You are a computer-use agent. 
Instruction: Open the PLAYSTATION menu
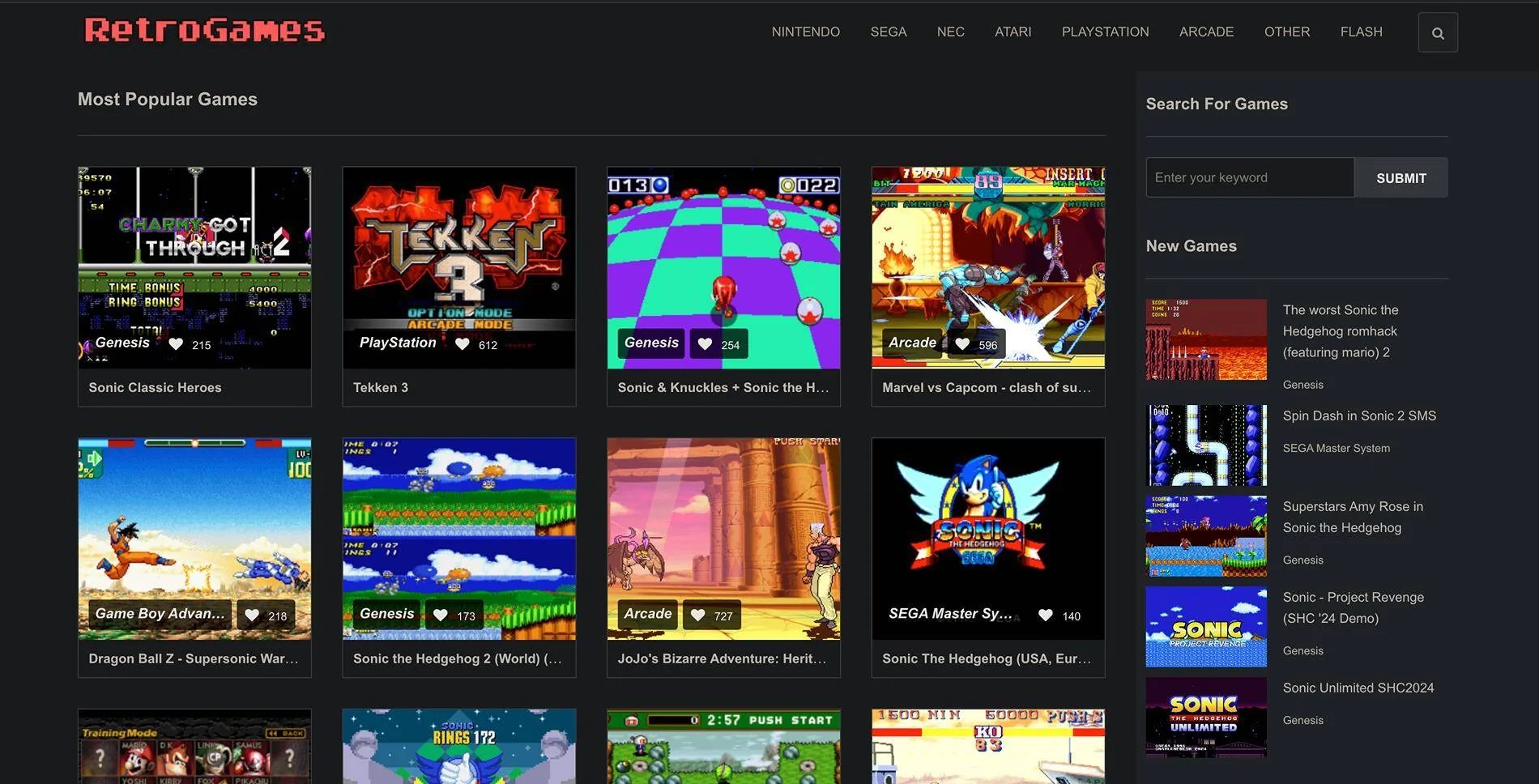(1106, 32)
